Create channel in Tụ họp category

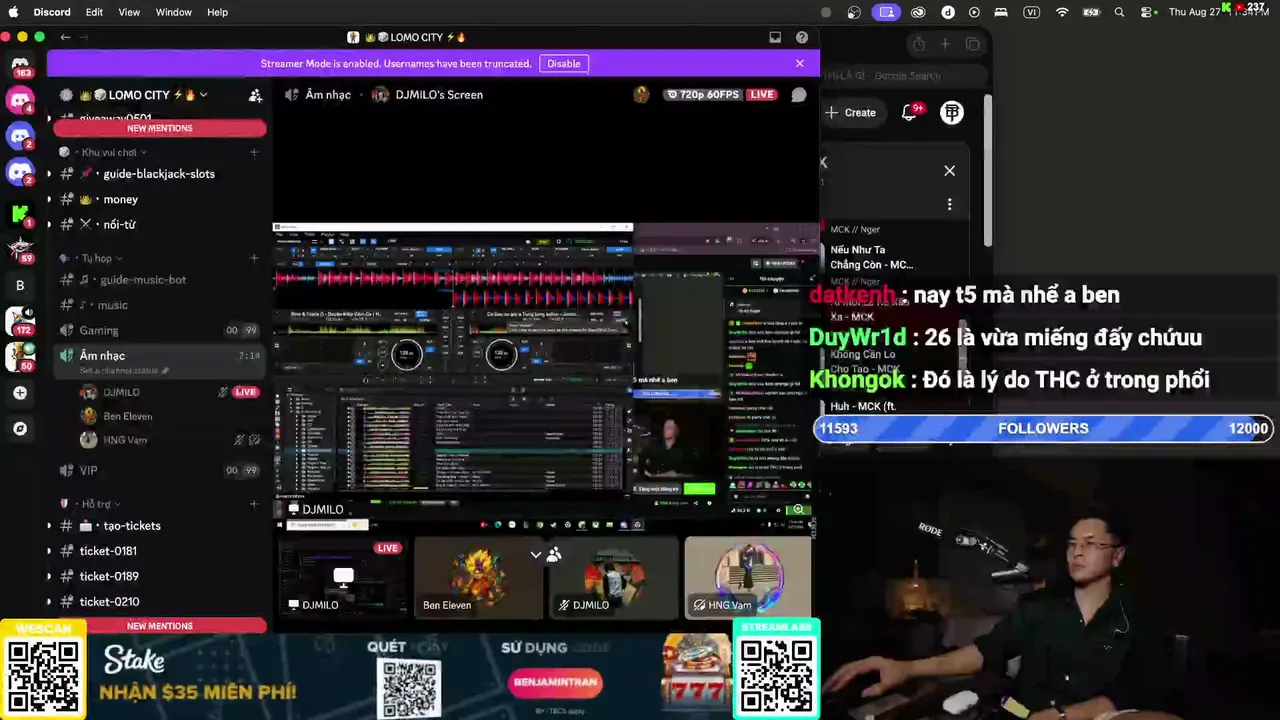coord(254,258)
